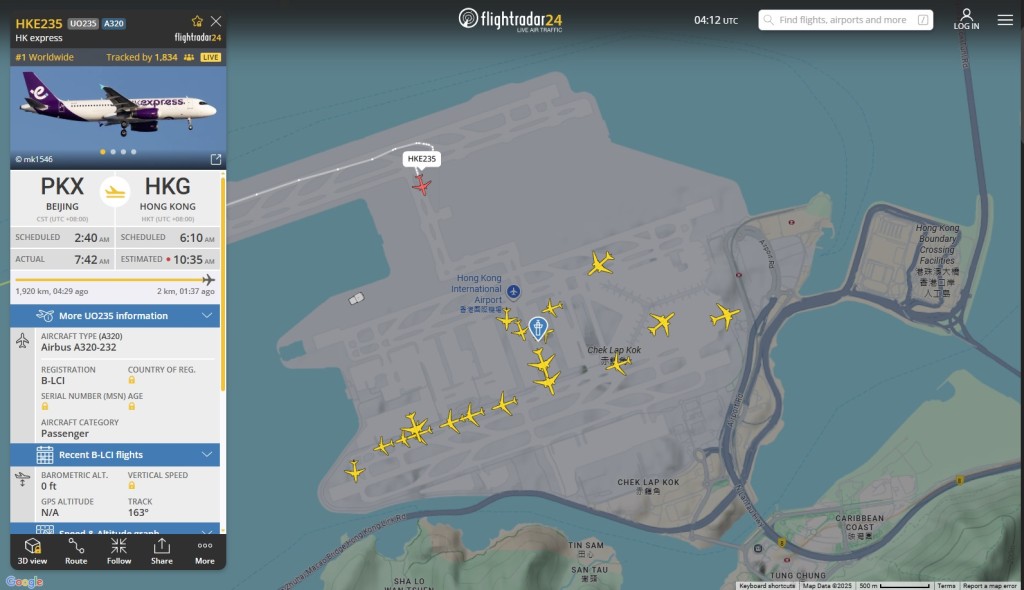Image resolution: width=1024 pixels, height=590 pixels.
Task: Click the Tung Chung map label
Action: point(797,576)
